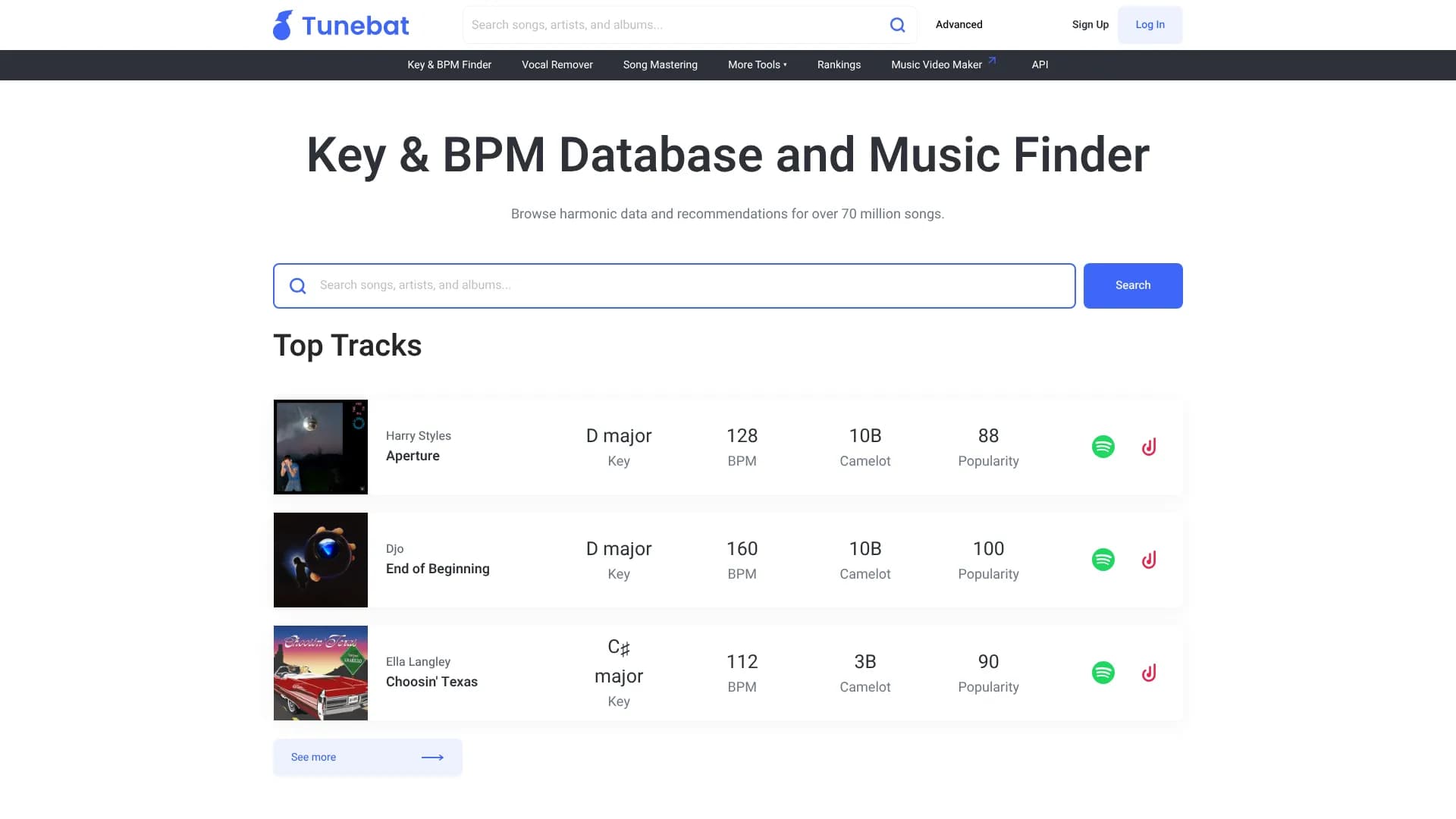Click popularity value 100
The image size is (1456, 819).
tap(988, 549)
